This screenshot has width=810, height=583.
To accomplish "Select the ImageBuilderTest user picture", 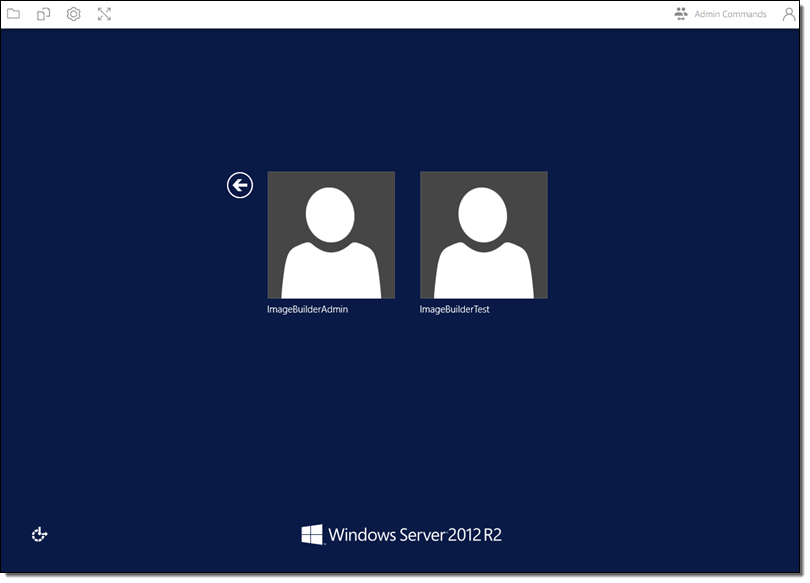I will tap(483, 235).
